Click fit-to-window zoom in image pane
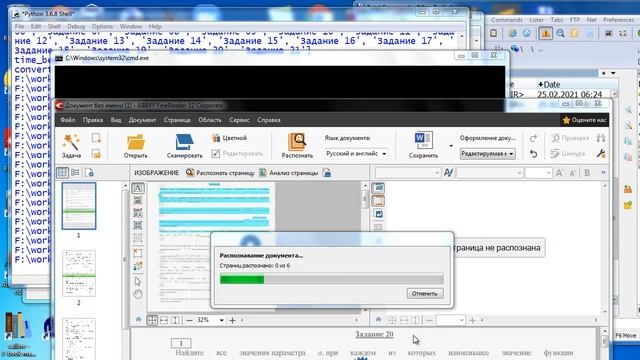Viewport: 640px width, 360px height. coord(152,320)
